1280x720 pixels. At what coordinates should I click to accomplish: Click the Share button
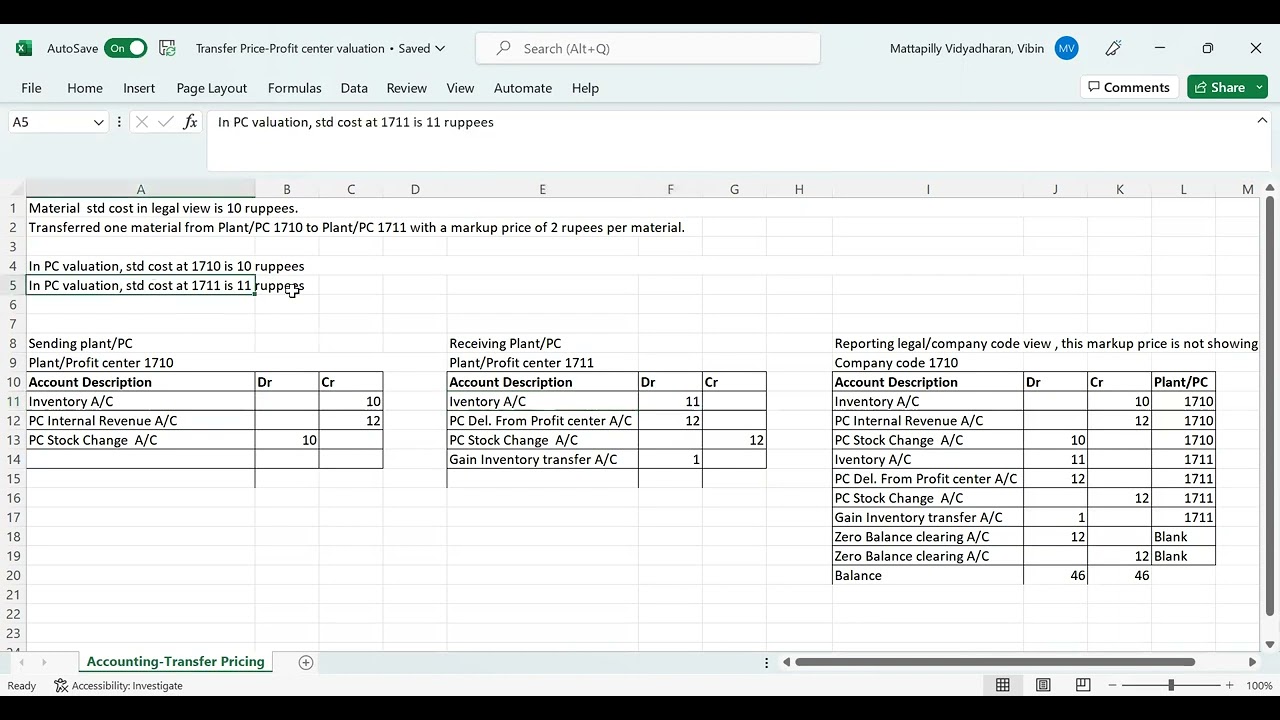[x=1220, y=88]
